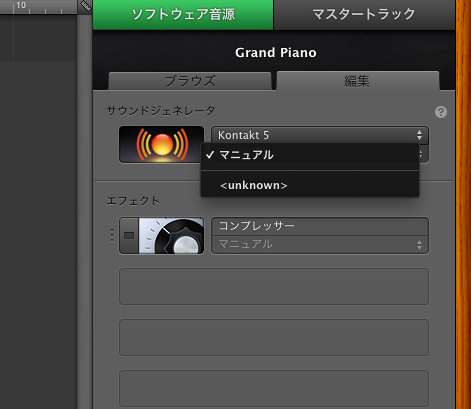Click the third empty effect slot
Viewport: 471px width, 409px height.
(x=274, y=388)
